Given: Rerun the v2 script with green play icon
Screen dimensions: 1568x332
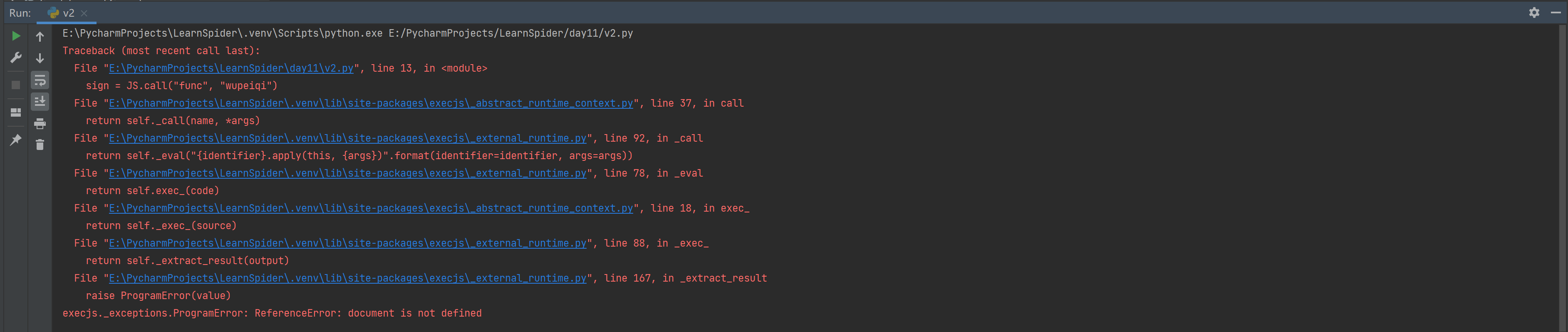Looking at the screenshot, I should click(x=16, y=37).
